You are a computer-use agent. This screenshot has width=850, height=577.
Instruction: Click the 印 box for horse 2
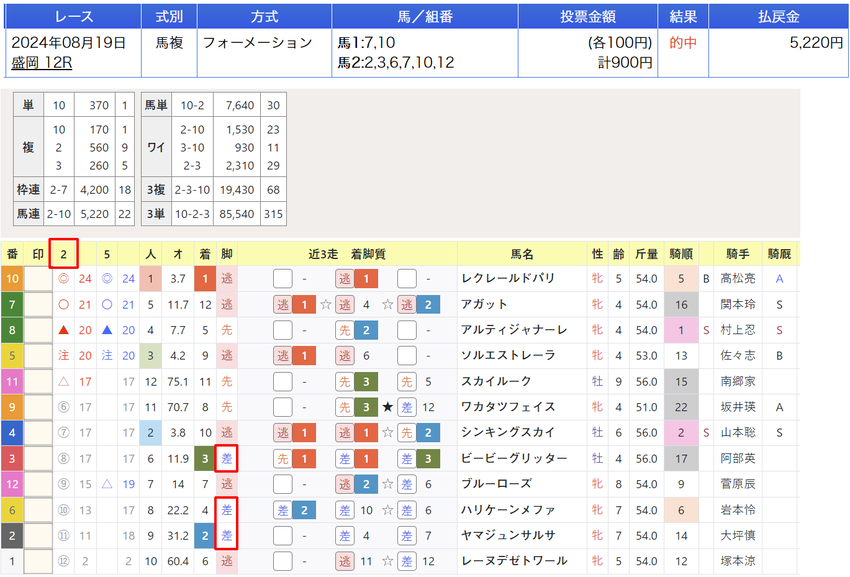38,536
